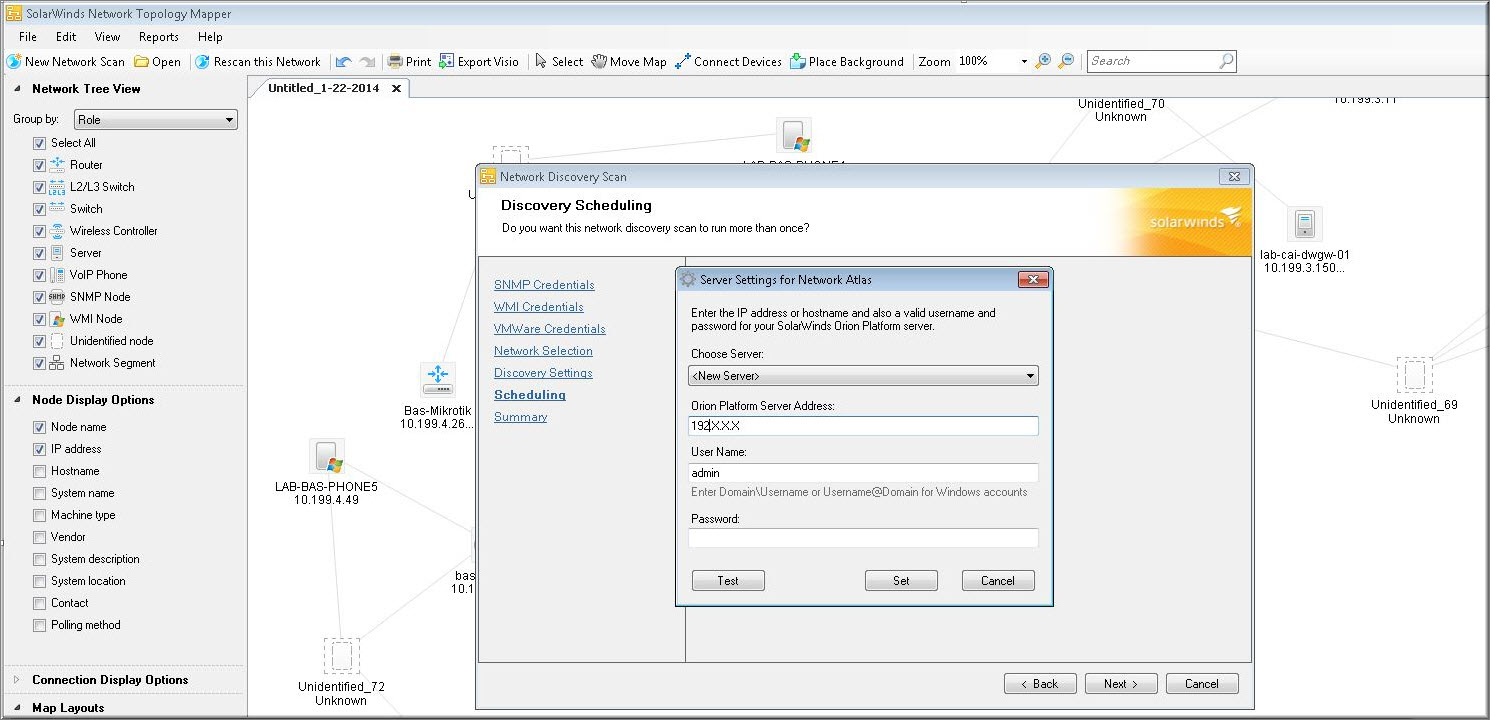Open the Network Selection step link
The height and width of the screenshot is (720, 1490).
click(x=543, y=351)
